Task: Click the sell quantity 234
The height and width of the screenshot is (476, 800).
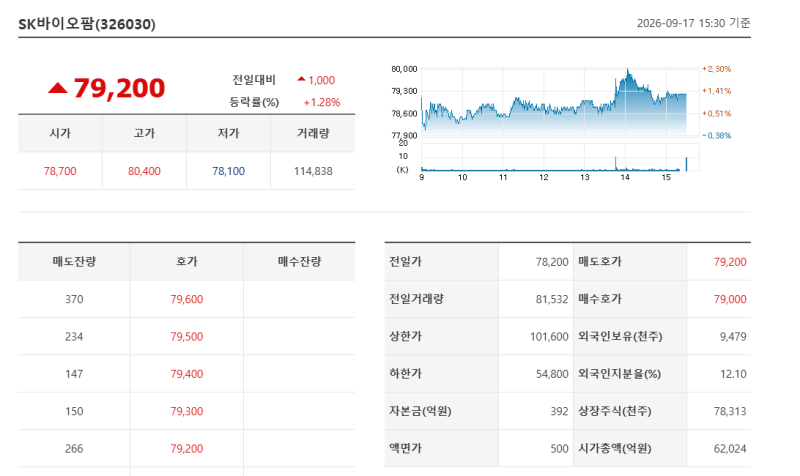Action: [x=74, y=337]
